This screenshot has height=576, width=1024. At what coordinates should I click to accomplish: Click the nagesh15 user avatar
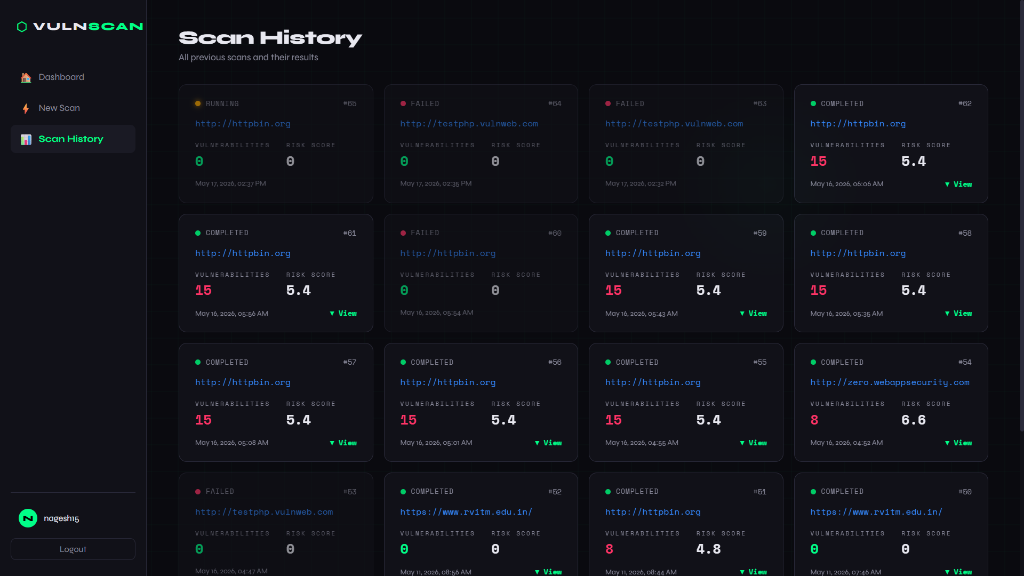tap(27, 519)
